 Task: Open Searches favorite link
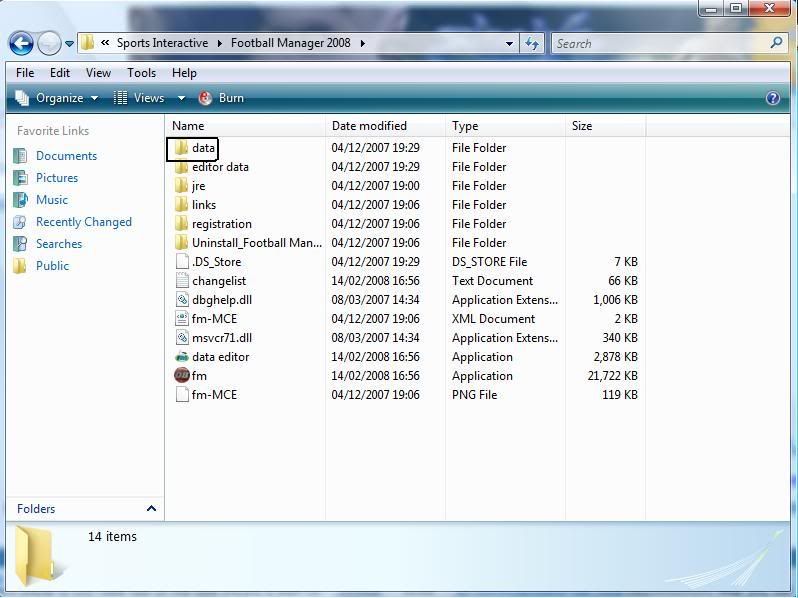(x=59, y=244)
